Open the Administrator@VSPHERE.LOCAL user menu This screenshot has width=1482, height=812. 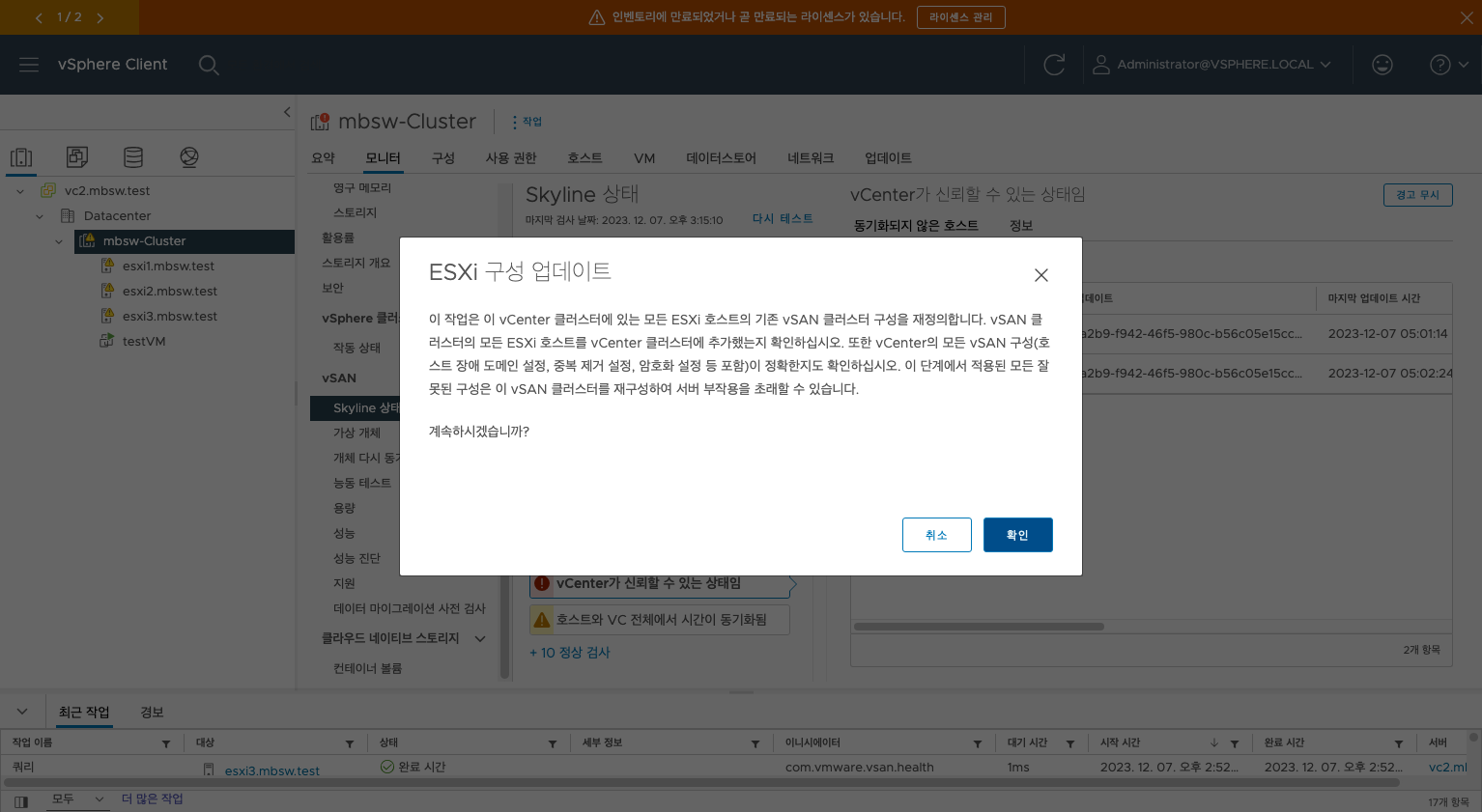pyautogui.click(x=1211, y=65)
